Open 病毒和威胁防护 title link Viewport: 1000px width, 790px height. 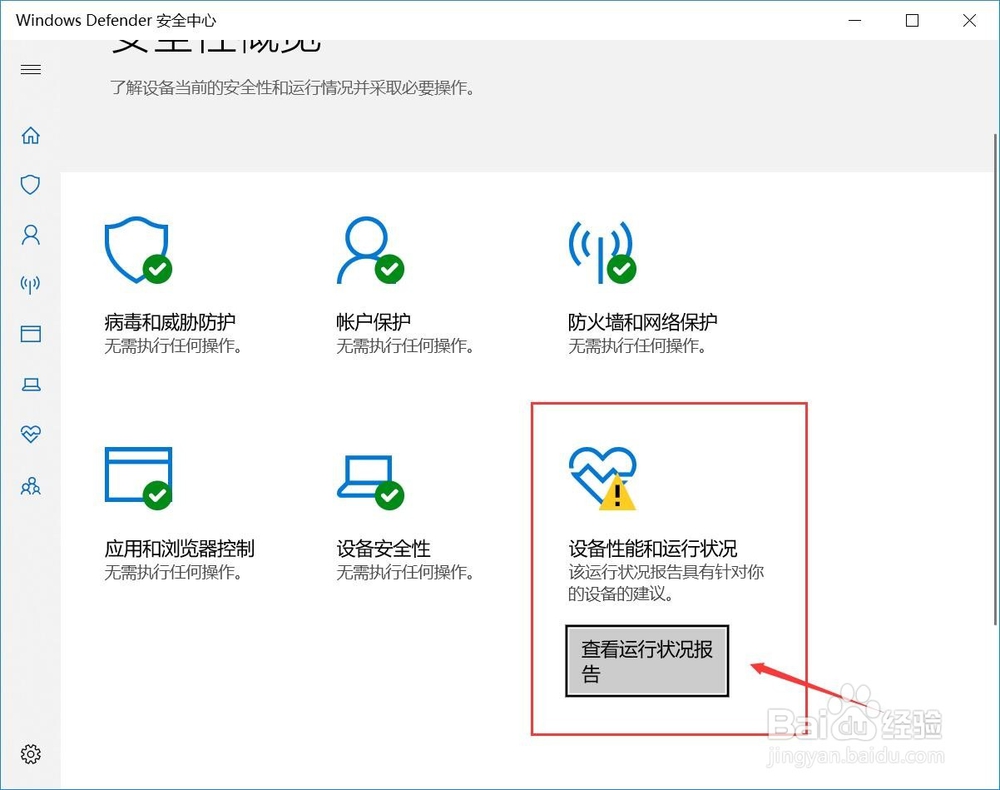click(x=170, y=322)
